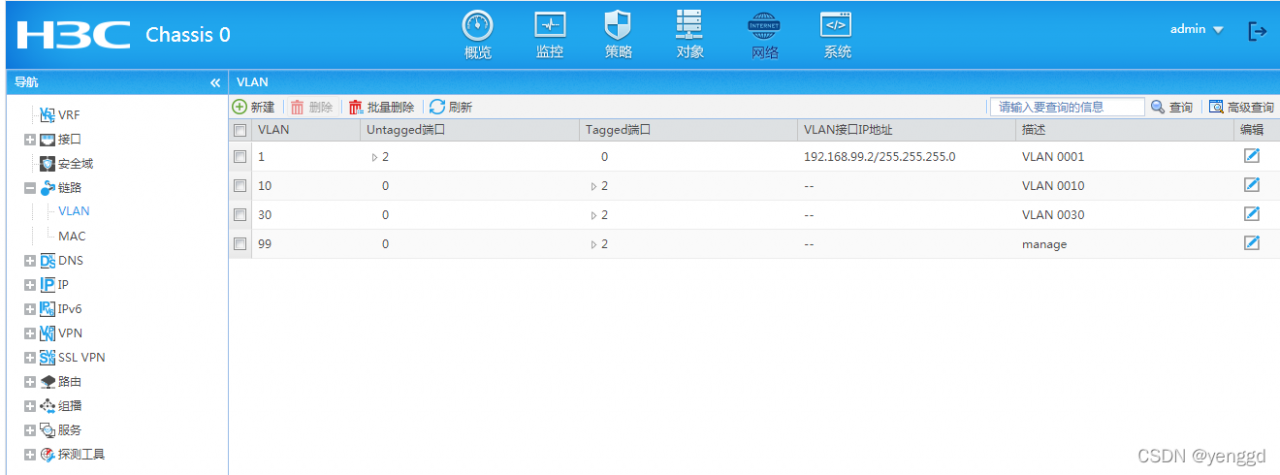1280x475 pixels.
Task: Click the 查询 magnifier search icon
Action: [1158, 107]
